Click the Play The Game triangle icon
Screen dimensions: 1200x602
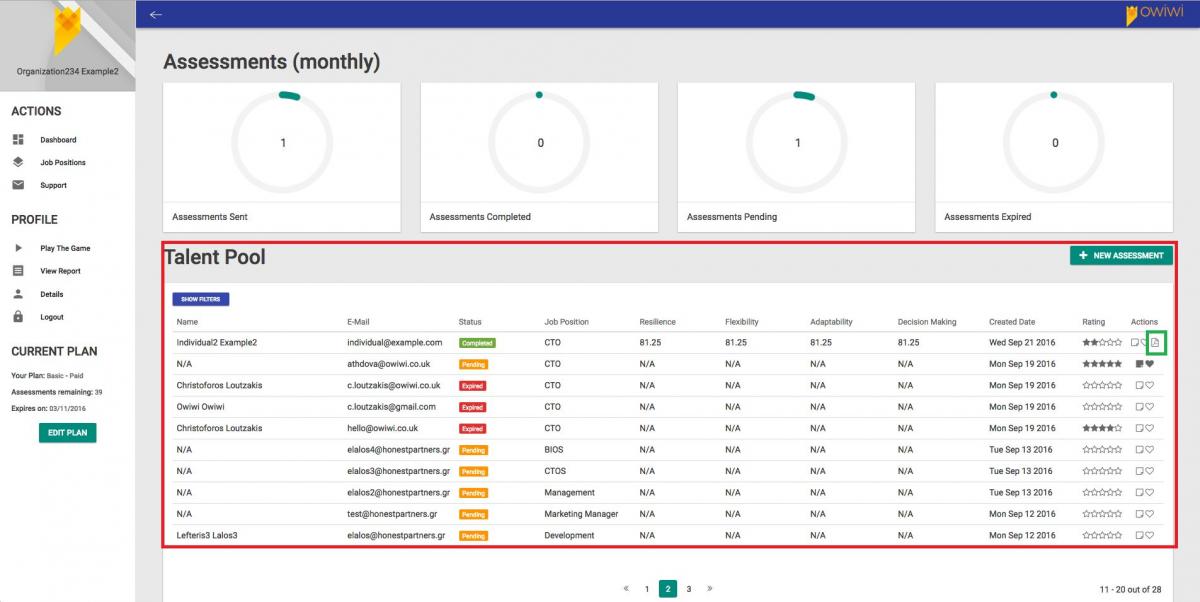(18, 248)
